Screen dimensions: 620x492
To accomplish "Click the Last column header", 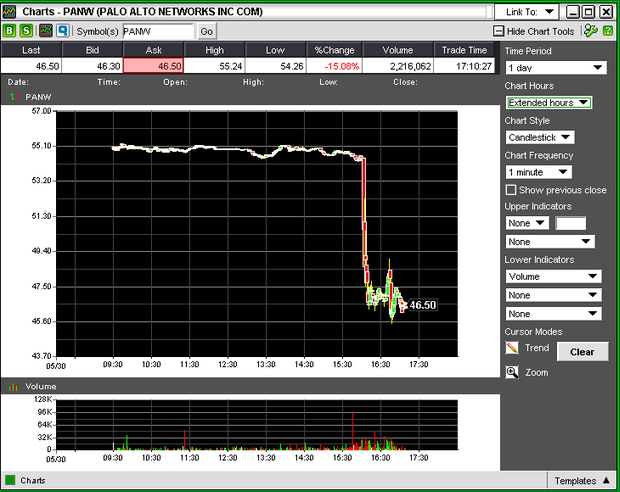I will (x=31, y=50).
